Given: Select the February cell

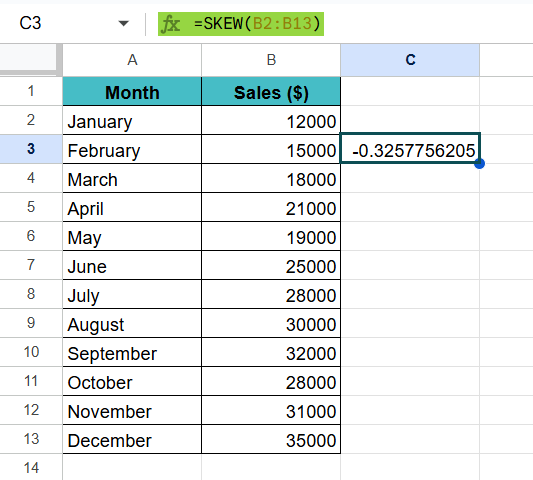Looking at the screenshot, I should (132, 149).
